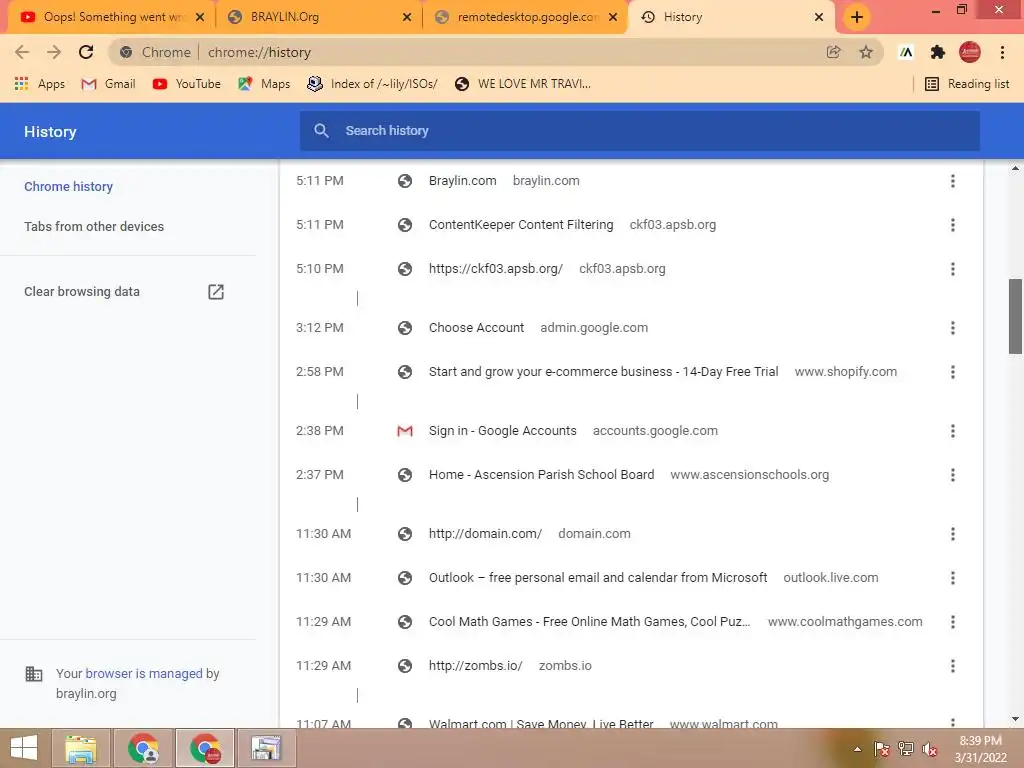1024x768 pixels.
Task: Open more actions for Braylin.com entry
Action: [x=953, y=181]
